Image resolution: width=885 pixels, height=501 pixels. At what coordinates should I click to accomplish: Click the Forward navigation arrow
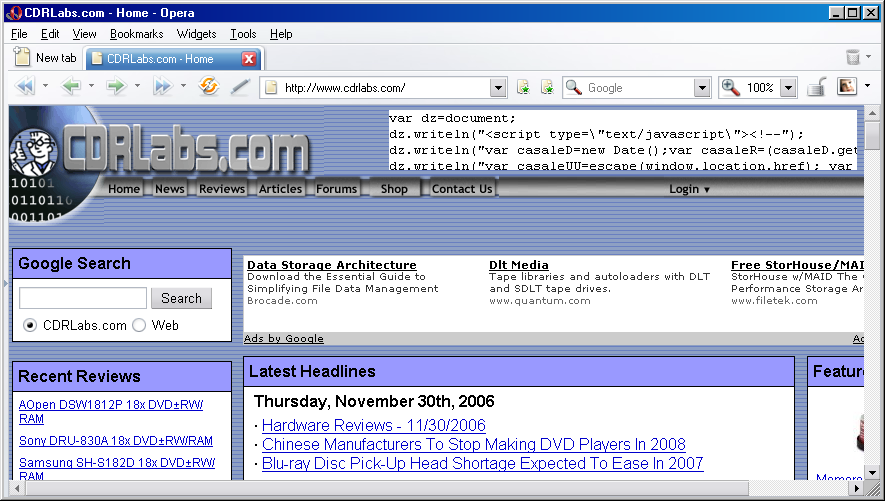coord(115,87)
